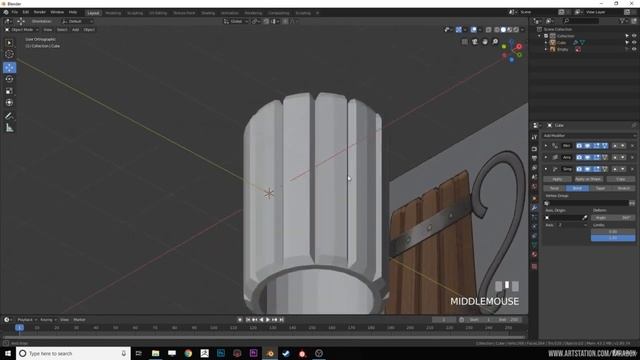Image resolution: width=640 pixels, height=360 pixels.
Task: Hide the Collection in outliner
Action: 634,36
